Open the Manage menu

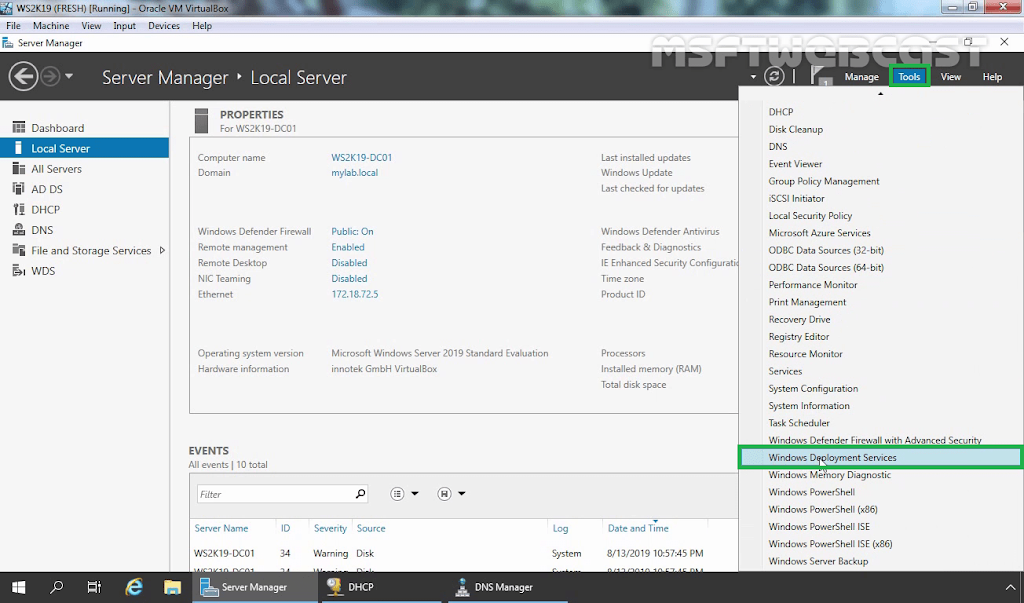pyautogui.click(x=860, y=75)
